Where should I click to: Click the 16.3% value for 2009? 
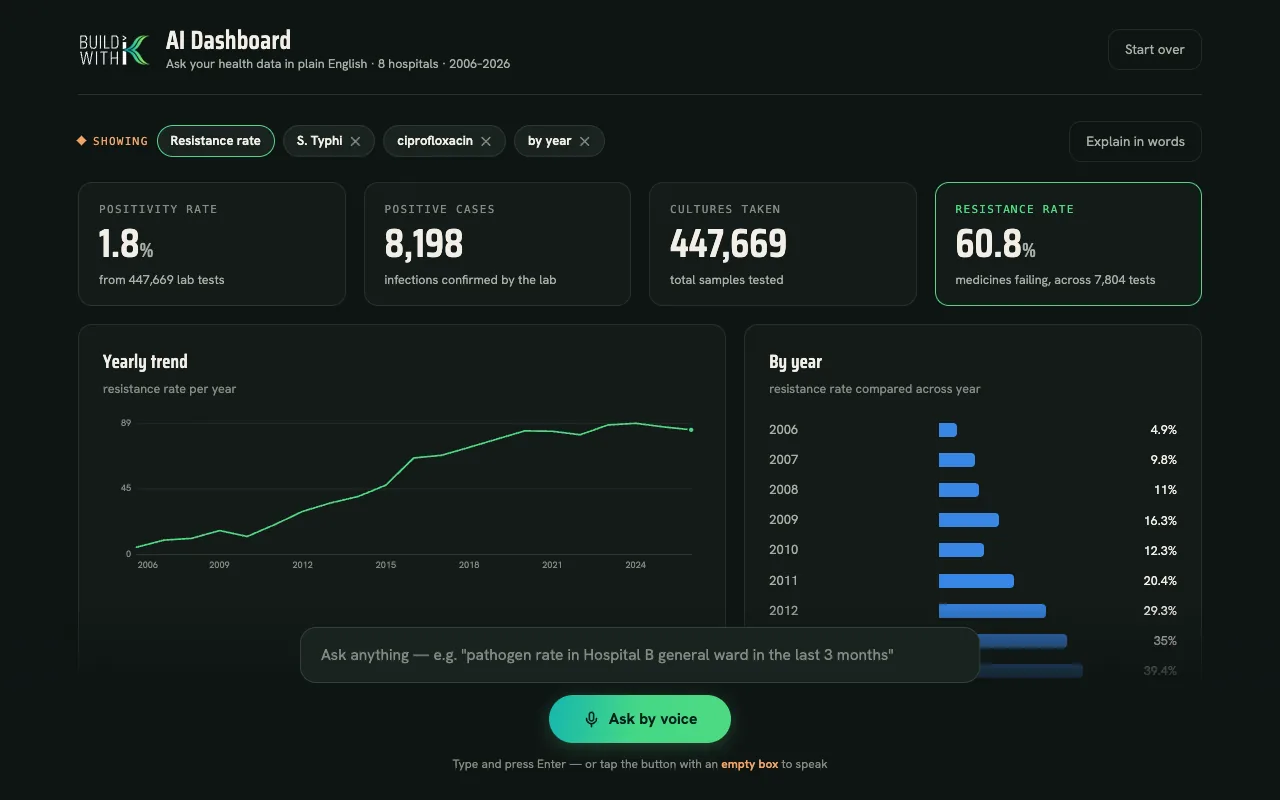click(1160, 521)
